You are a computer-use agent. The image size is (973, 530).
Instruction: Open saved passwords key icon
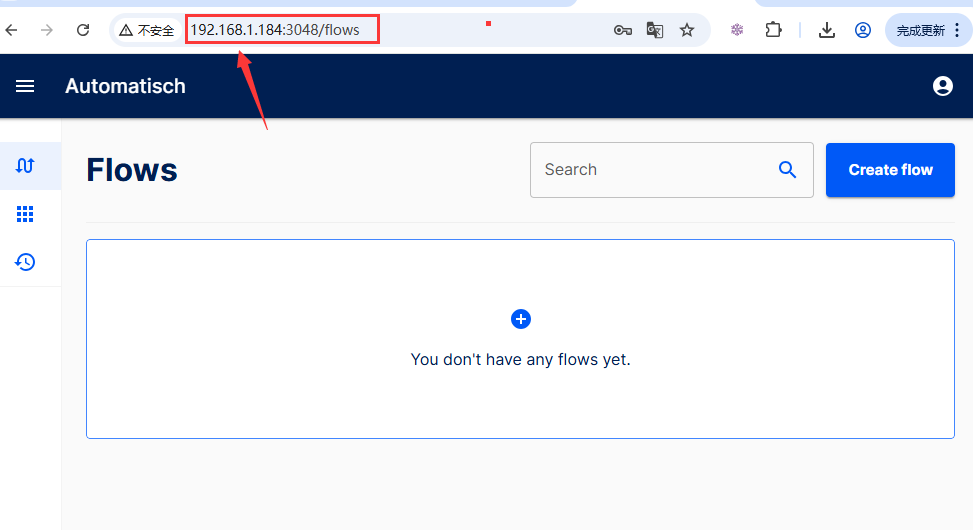(622, 30)
